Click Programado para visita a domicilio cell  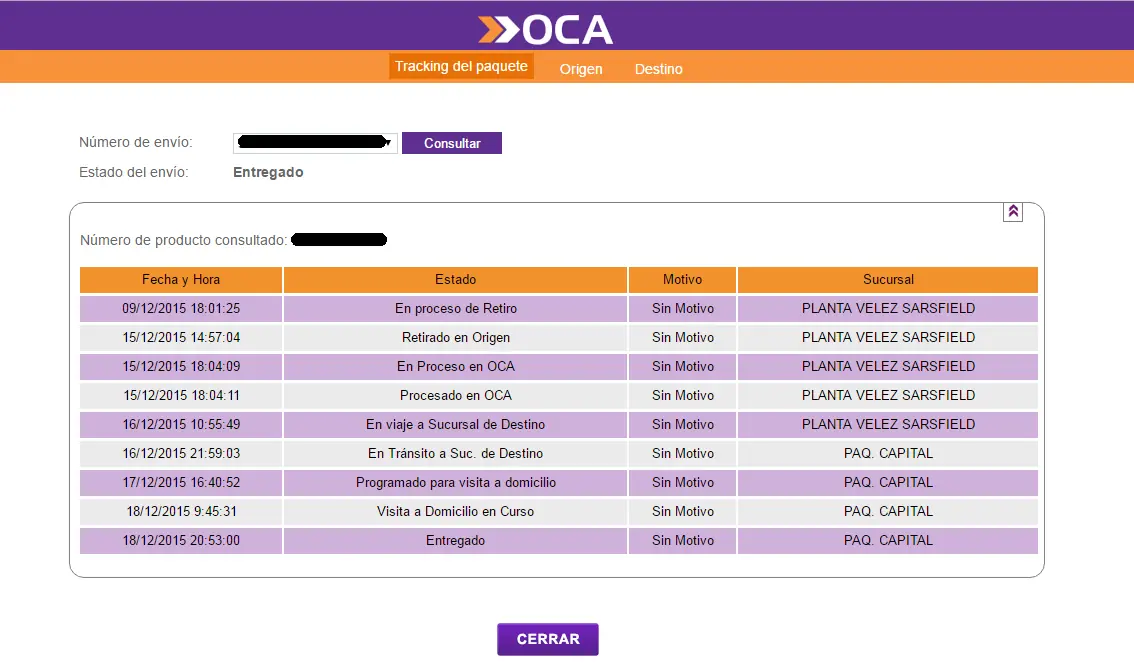[456, 483]
